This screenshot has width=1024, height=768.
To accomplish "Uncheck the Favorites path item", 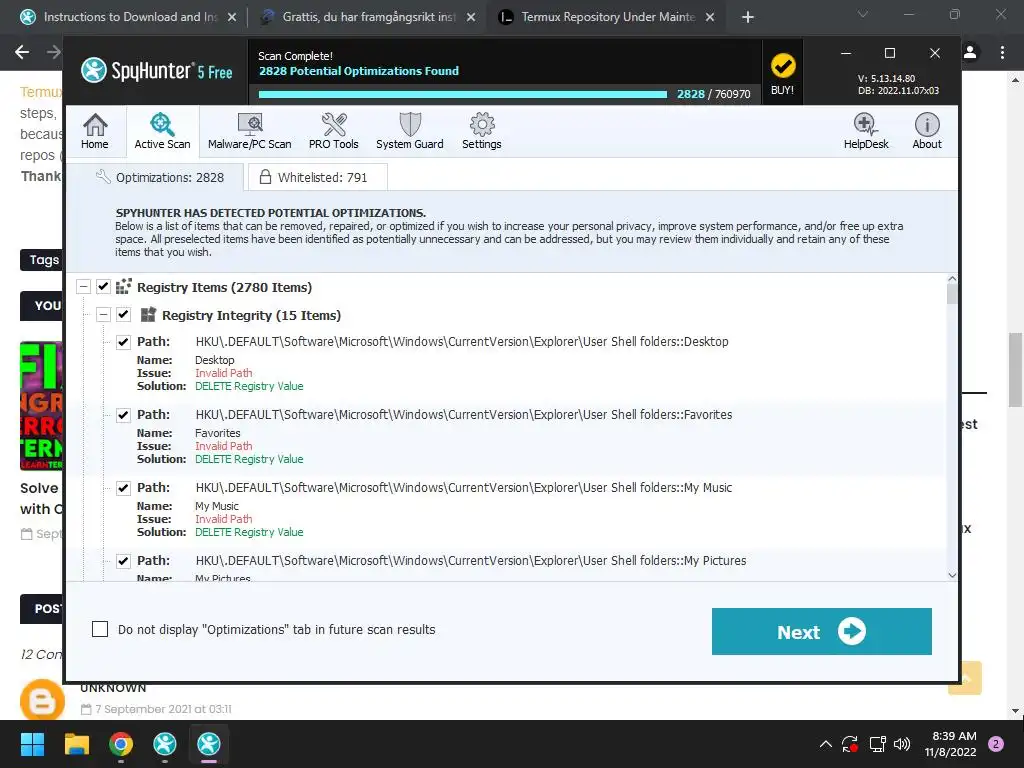I will click(123, 415).
